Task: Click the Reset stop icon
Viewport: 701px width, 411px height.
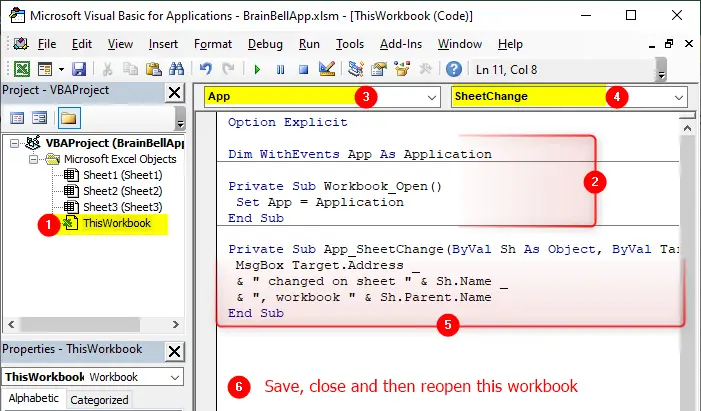Action: (x=304, y=70)
